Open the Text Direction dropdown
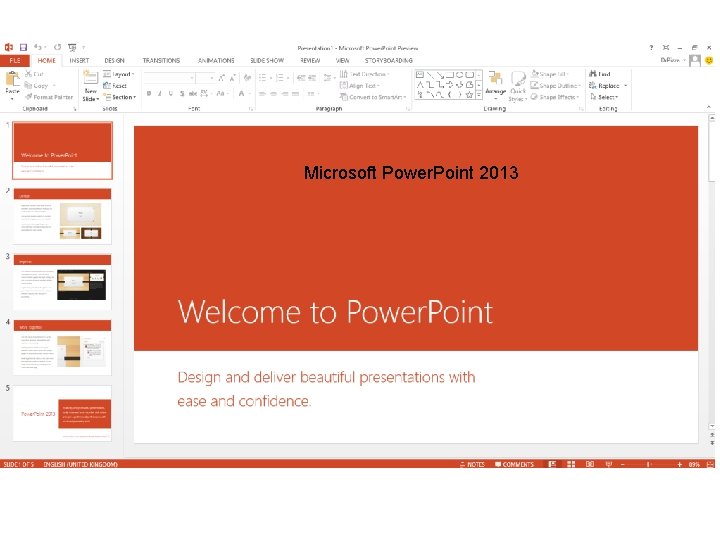This screenshot has width=720, height=540. pos(365,74)
